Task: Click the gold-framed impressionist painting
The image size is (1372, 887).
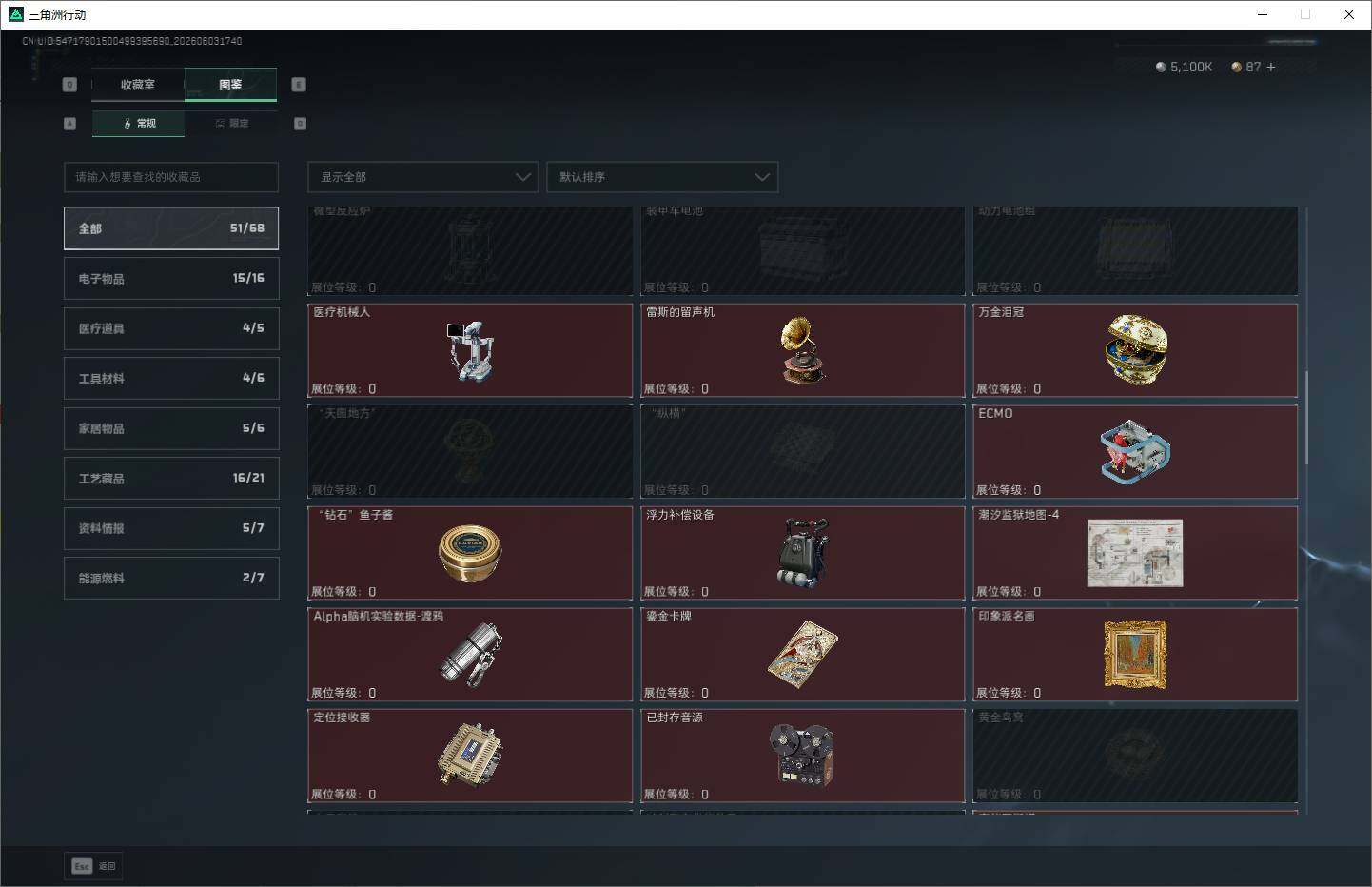Action: (1135, 655)
